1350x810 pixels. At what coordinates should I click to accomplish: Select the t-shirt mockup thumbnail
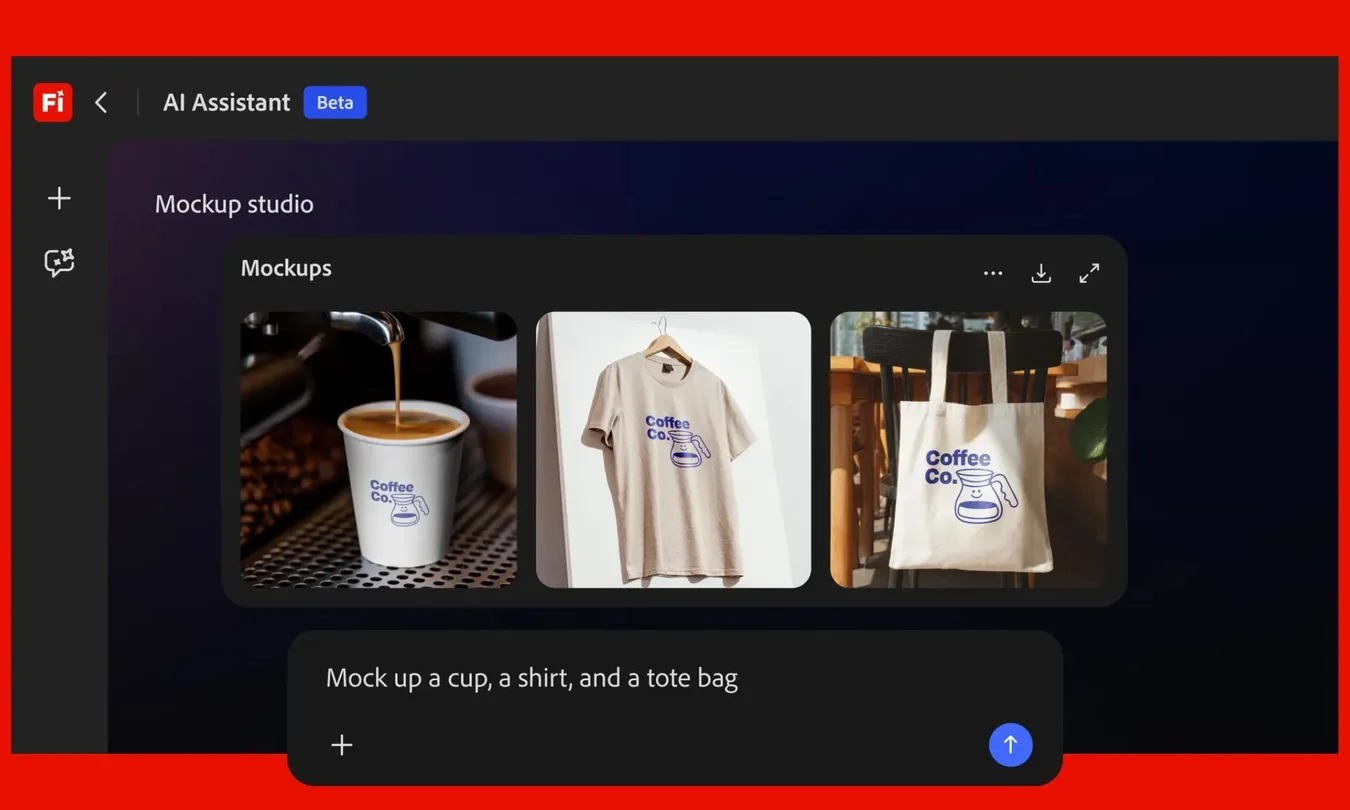point(674,449)
